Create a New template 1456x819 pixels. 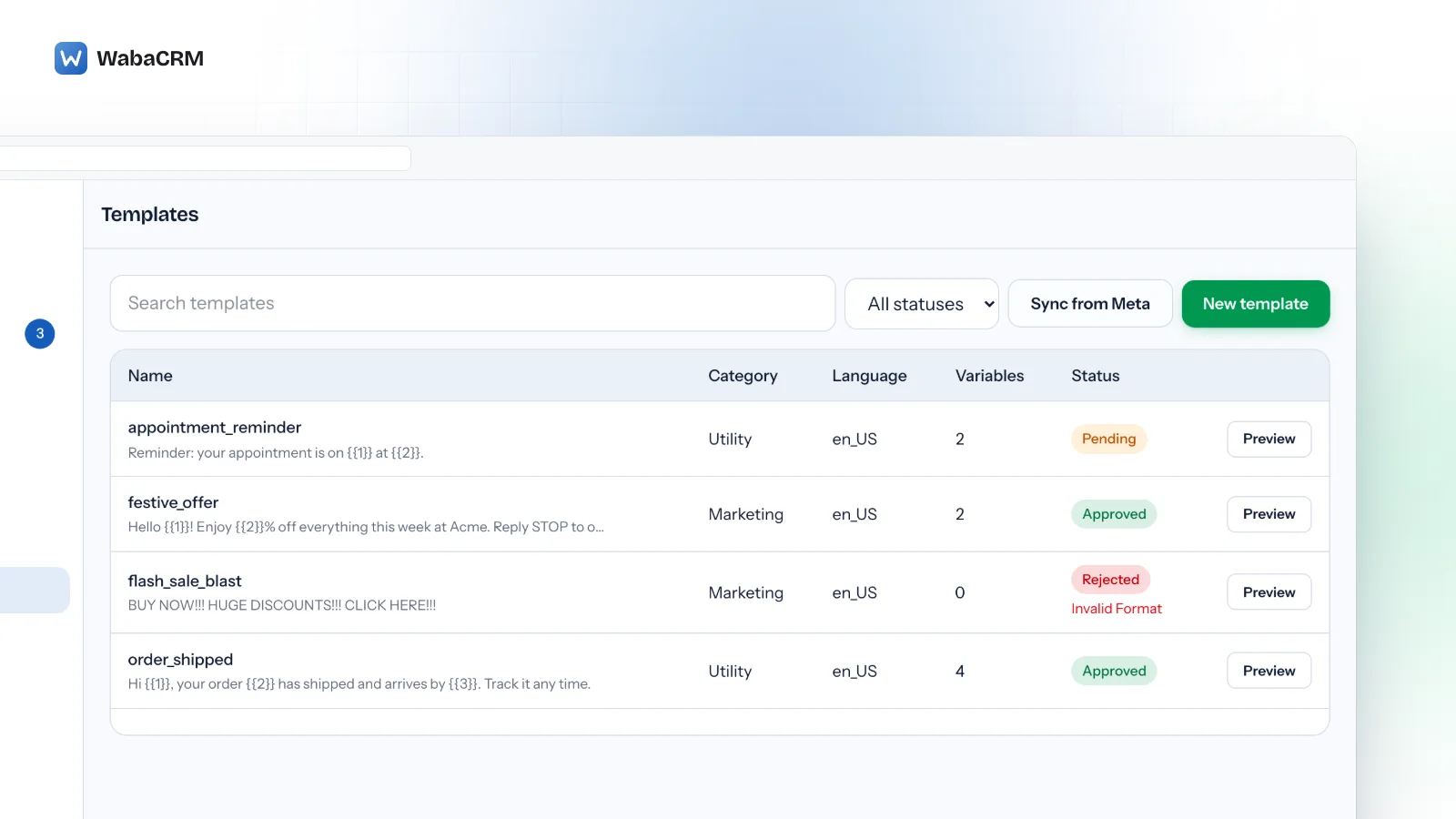[1256, 304]
